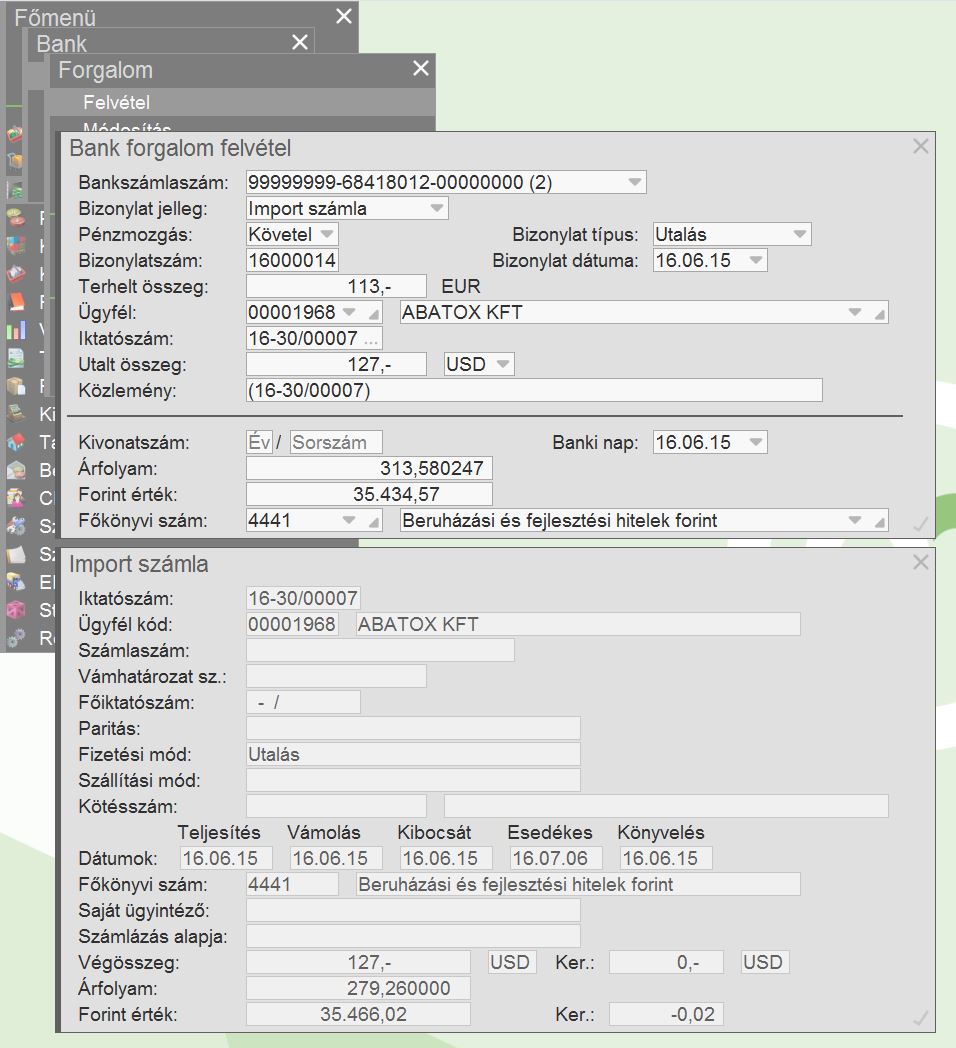Open the Banki nap date picker
956x1048 pixels.
click(755, 443)
